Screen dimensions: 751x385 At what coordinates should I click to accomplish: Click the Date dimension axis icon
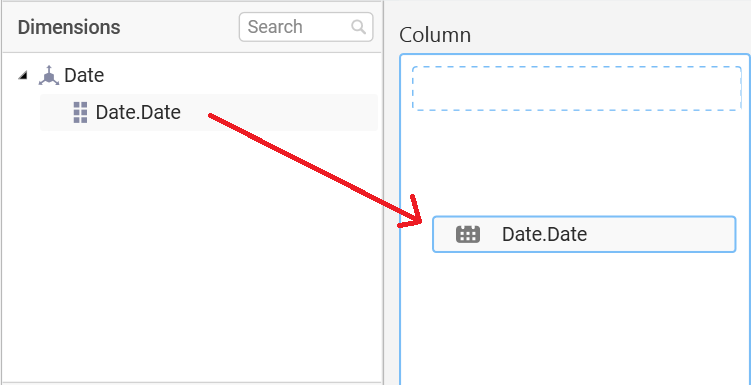pos(49,76)
